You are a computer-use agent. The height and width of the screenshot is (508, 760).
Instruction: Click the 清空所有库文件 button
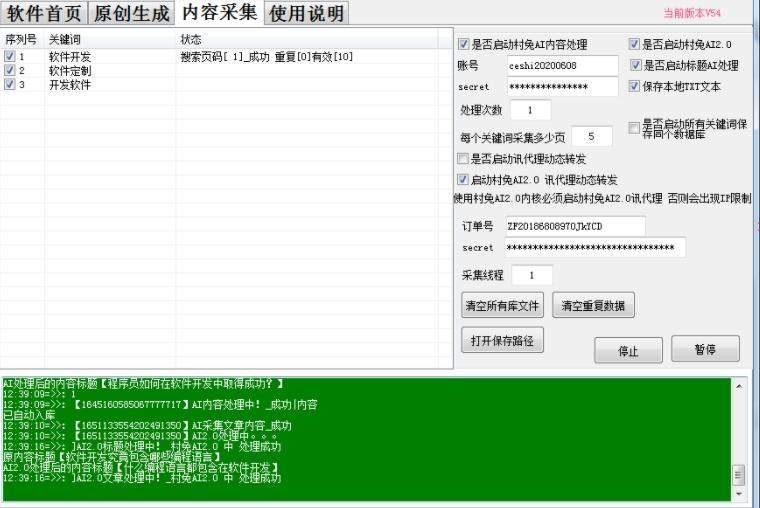pos(502,305)
